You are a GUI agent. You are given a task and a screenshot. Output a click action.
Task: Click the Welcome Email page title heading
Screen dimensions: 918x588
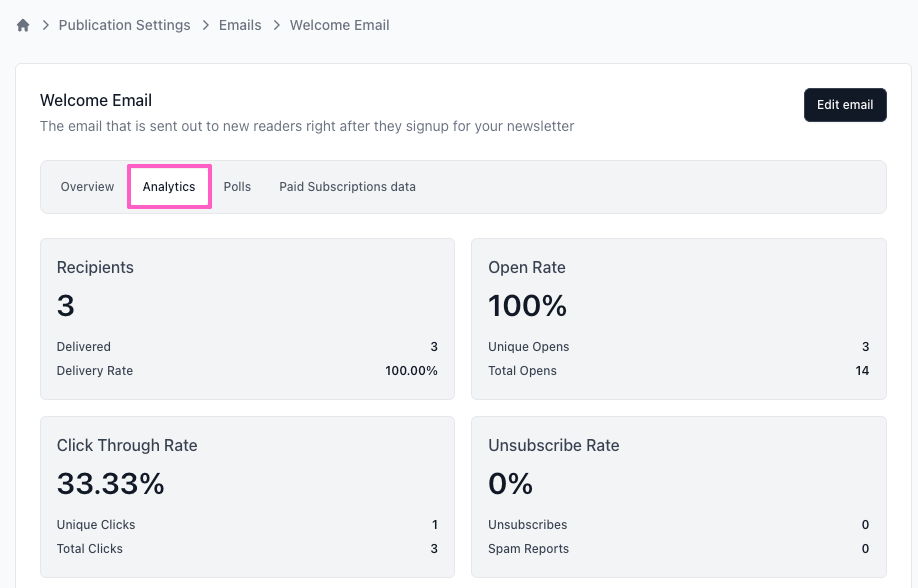[x=96, y=100]
